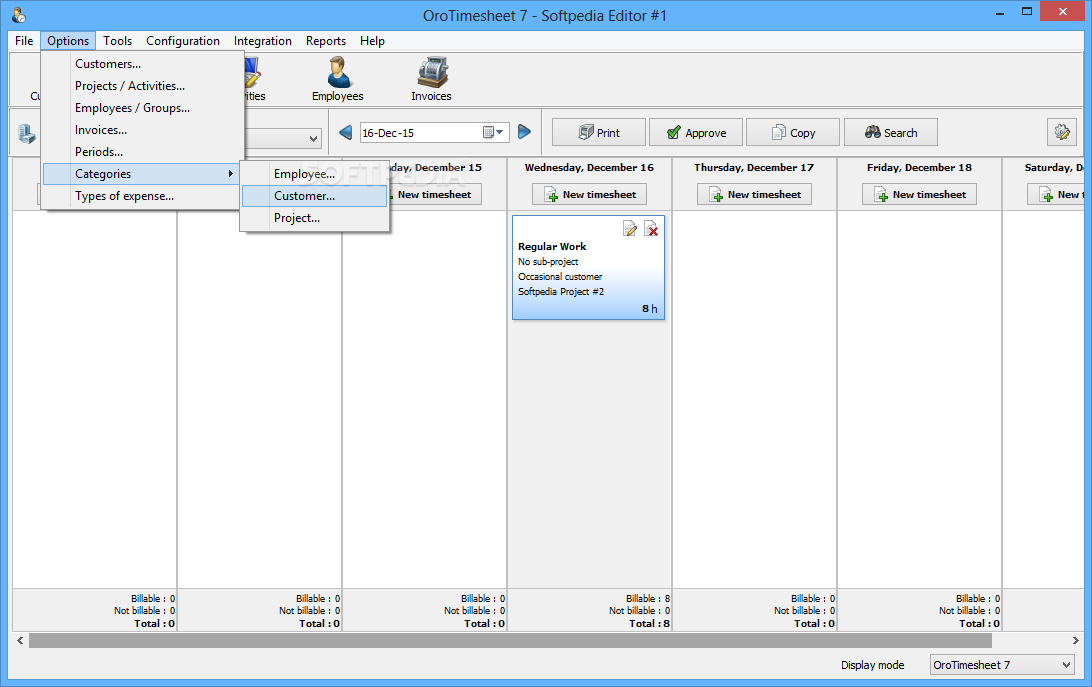
Task: Select Projects / Activities... menu entry
Action: click(143, 86)
